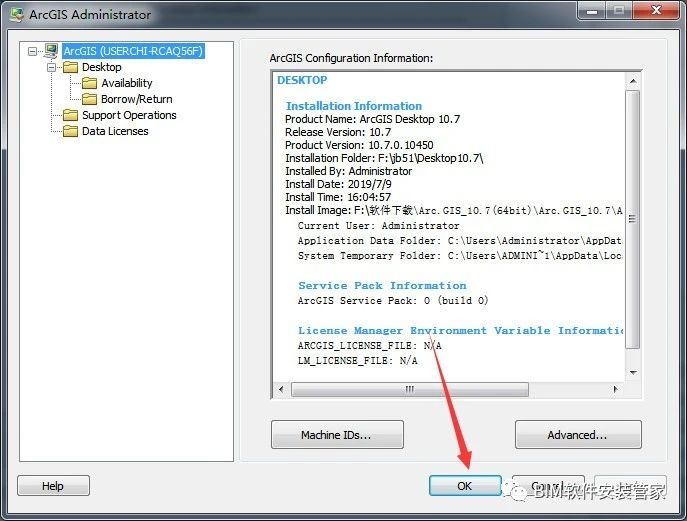This screenshot has width=687, height=521.
Task: Click the Application Data Folder line
Action: pos(460,241)
